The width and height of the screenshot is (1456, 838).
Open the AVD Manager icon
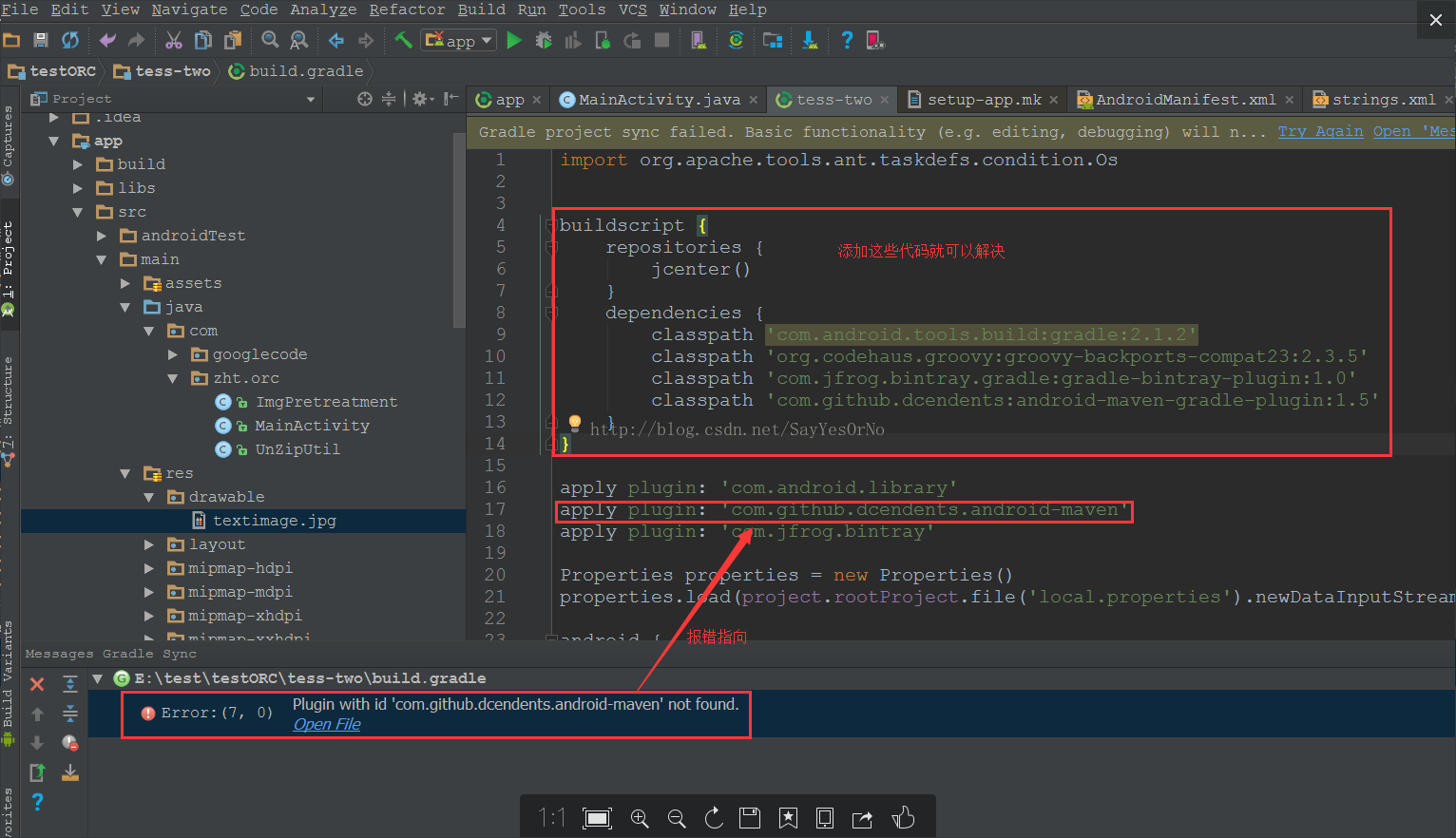click(699, 40)
